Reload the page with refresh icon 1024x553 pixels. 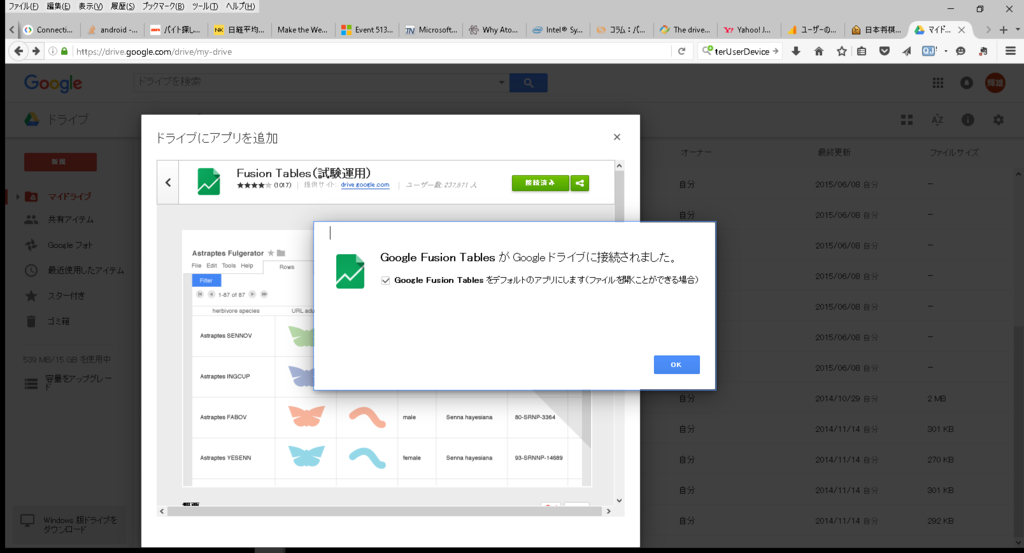point(681,51)
